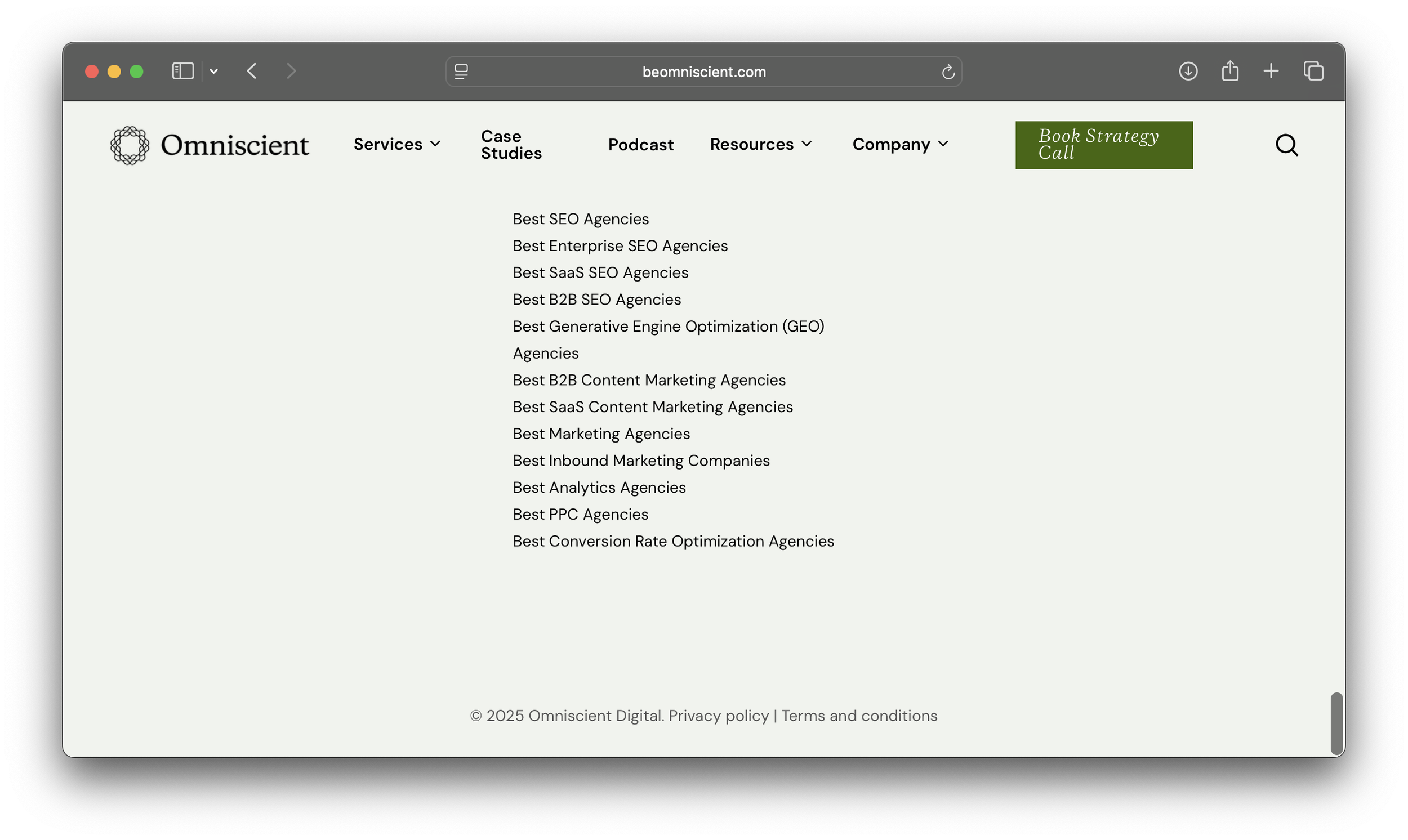The image size is (1408, 840).
Task: Expand the Company dropdown menu
Action: click(900, 144)
